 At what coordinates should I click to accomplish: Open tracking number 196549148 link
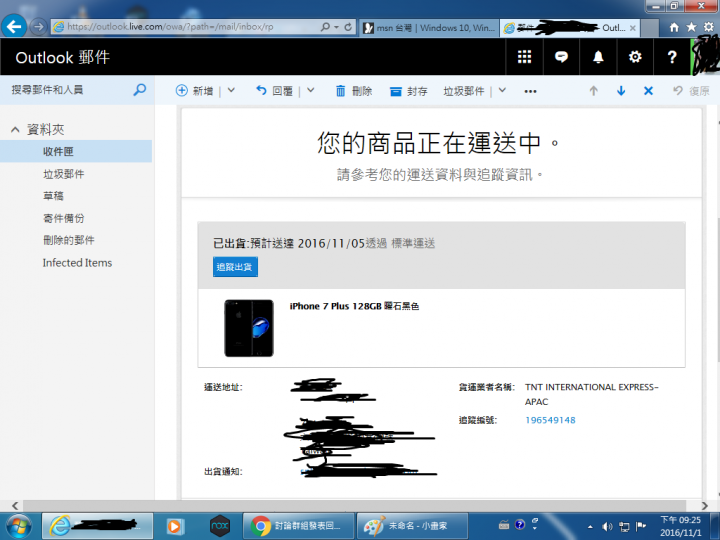550,420
